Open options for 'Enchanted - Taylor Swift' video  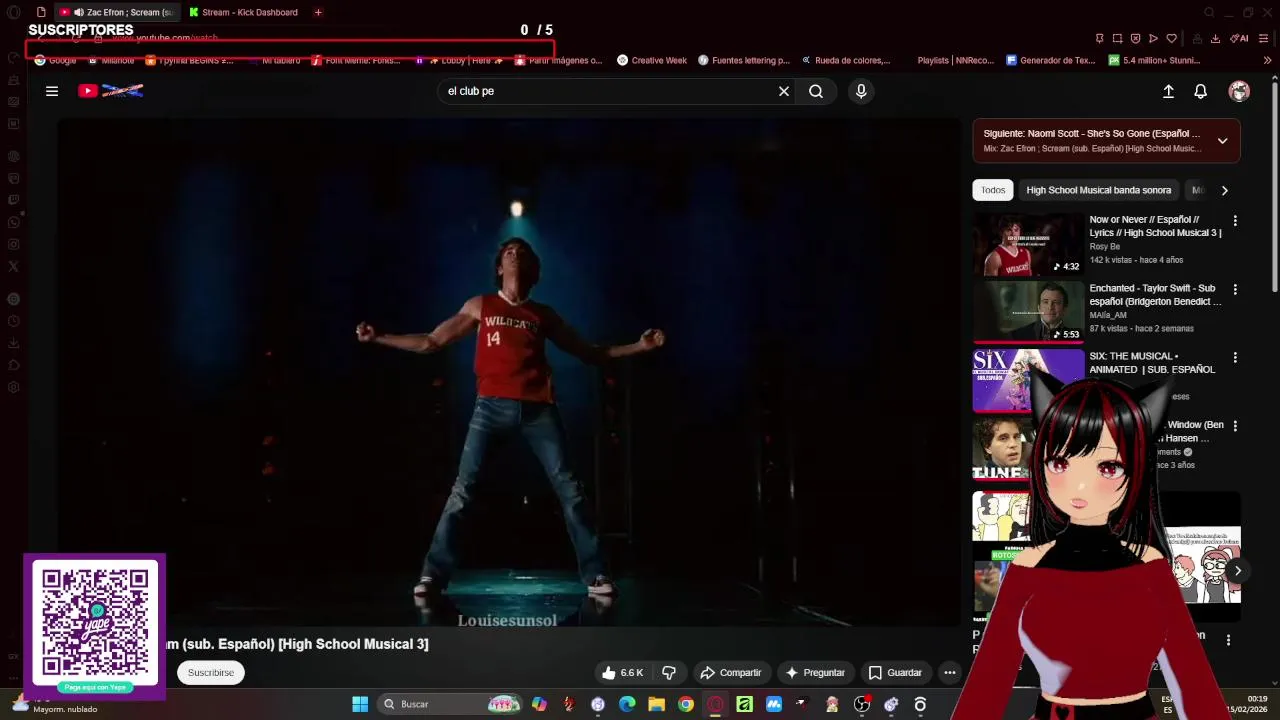[x=1235, y=290]
